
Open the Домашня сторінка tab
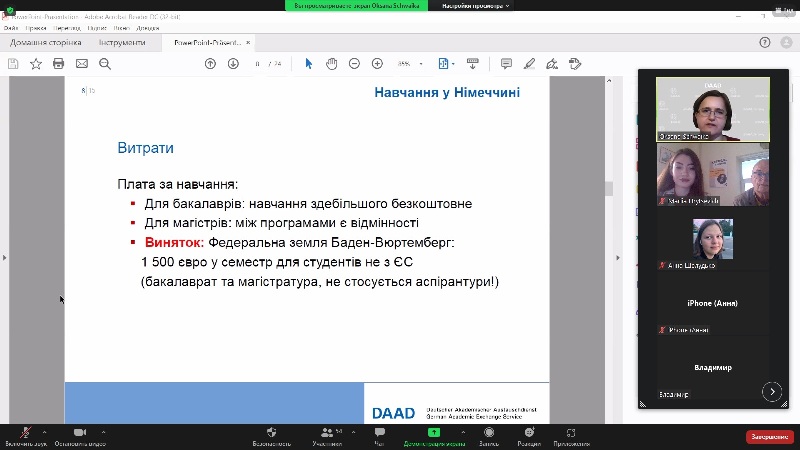click(45, 42)
